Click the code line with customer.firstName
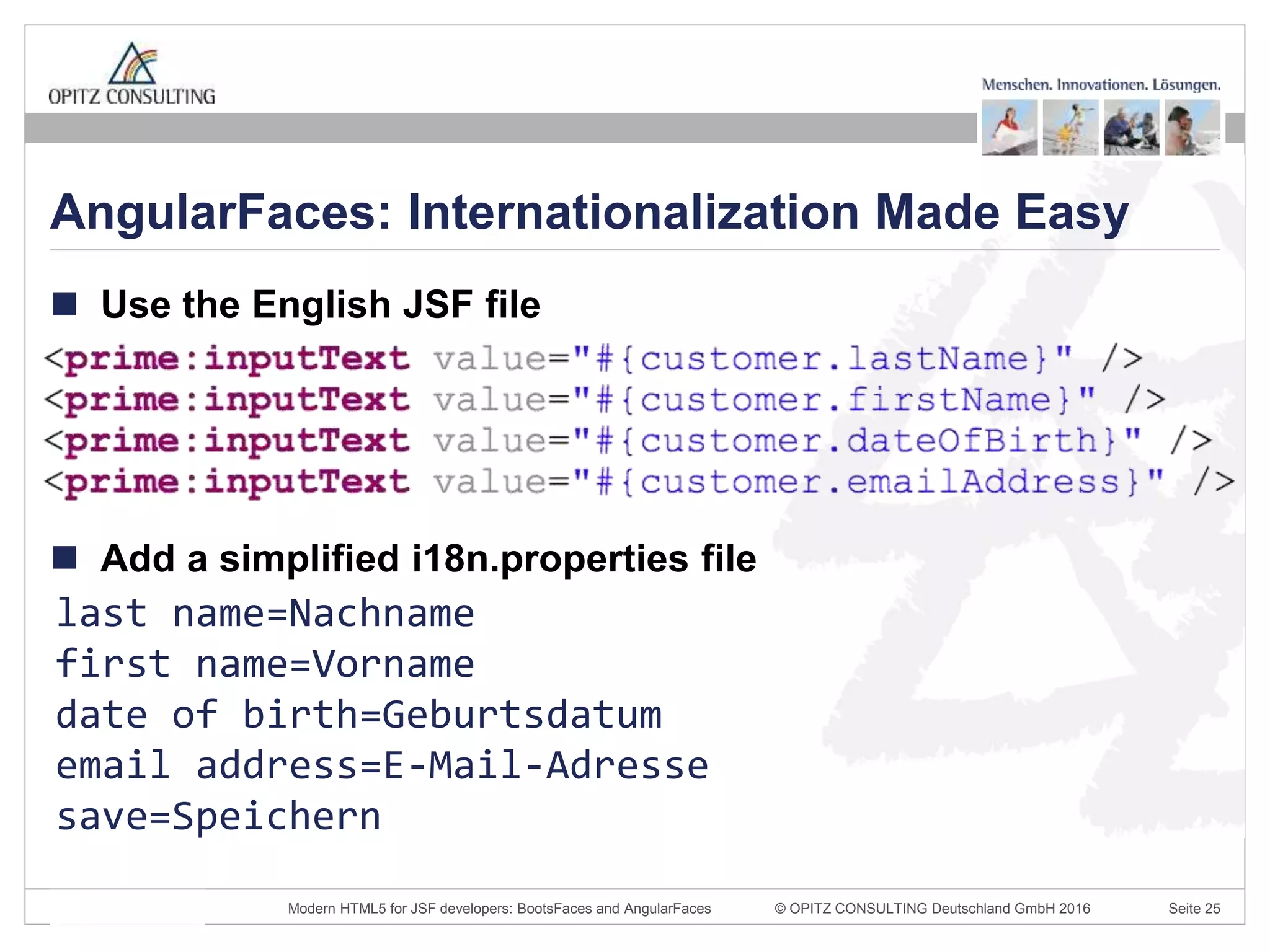 [x=605, y=400]
